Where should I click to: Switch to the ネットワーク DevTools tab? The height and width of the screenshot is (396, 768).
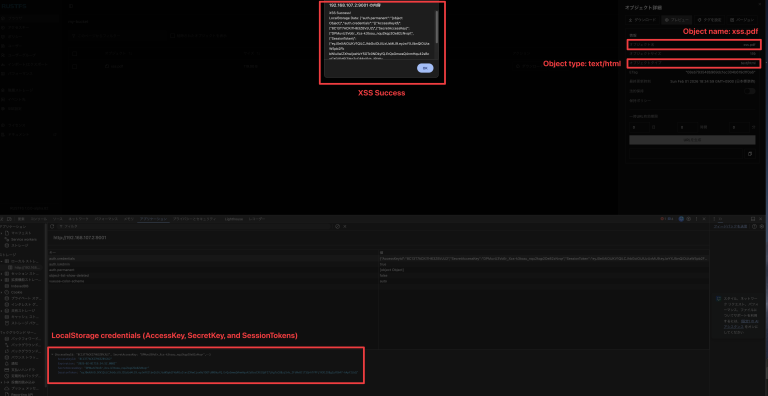(x=78, y=219)
